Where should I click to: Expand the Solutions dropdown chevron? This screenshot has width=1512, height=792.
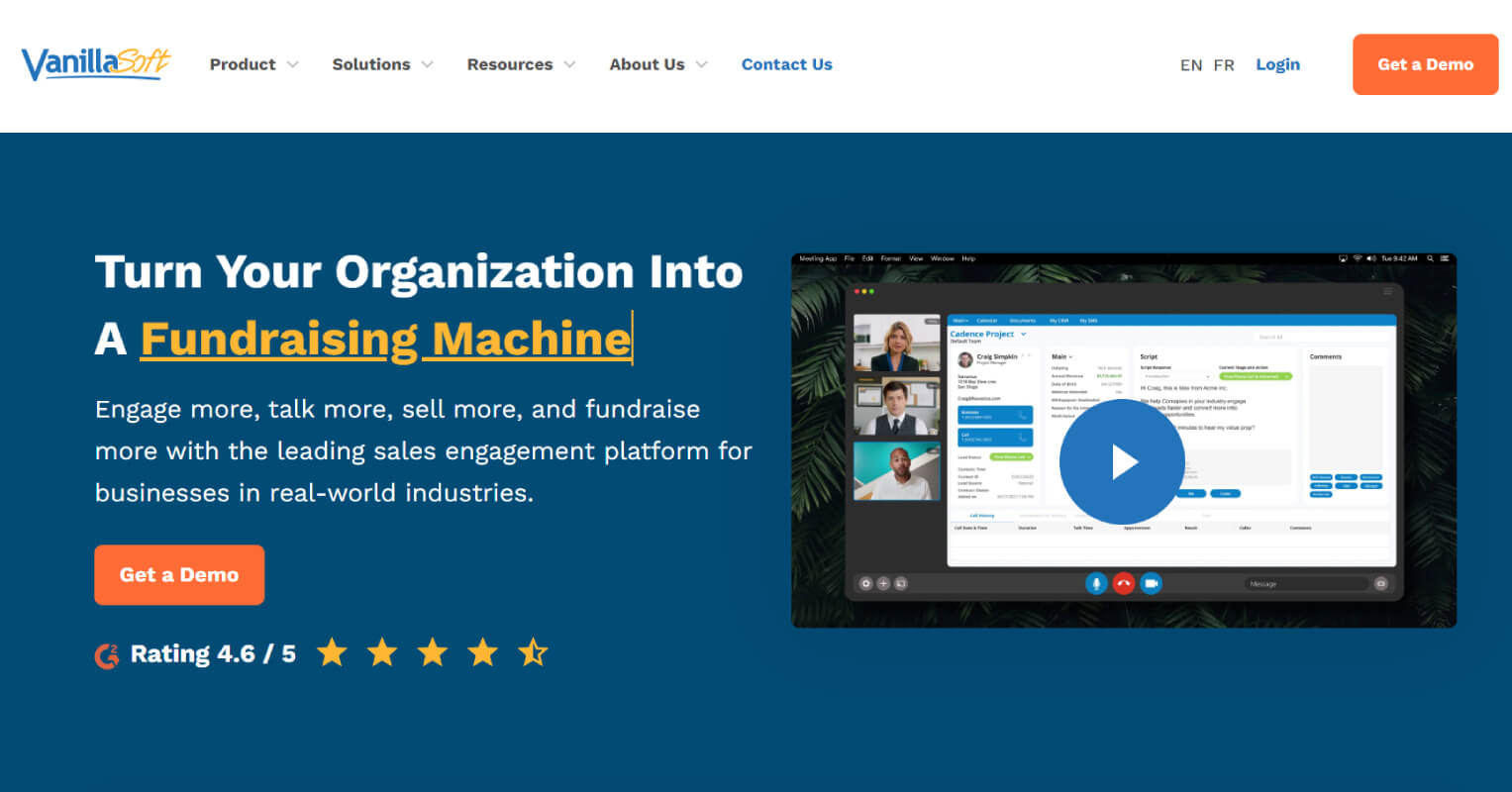point(427,64)
